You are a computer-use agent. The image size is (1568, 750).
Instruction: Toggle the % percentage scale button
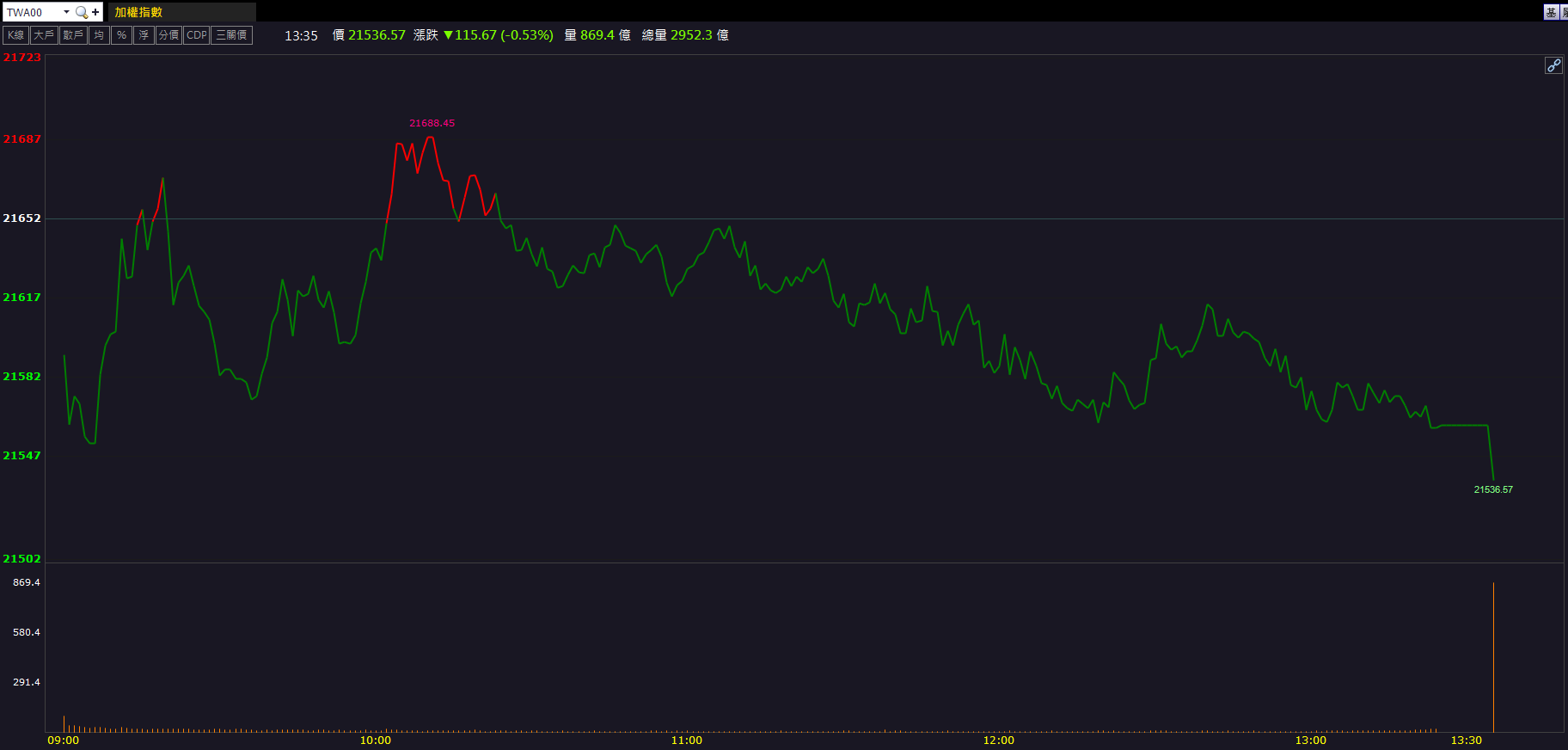coord(121,35)
